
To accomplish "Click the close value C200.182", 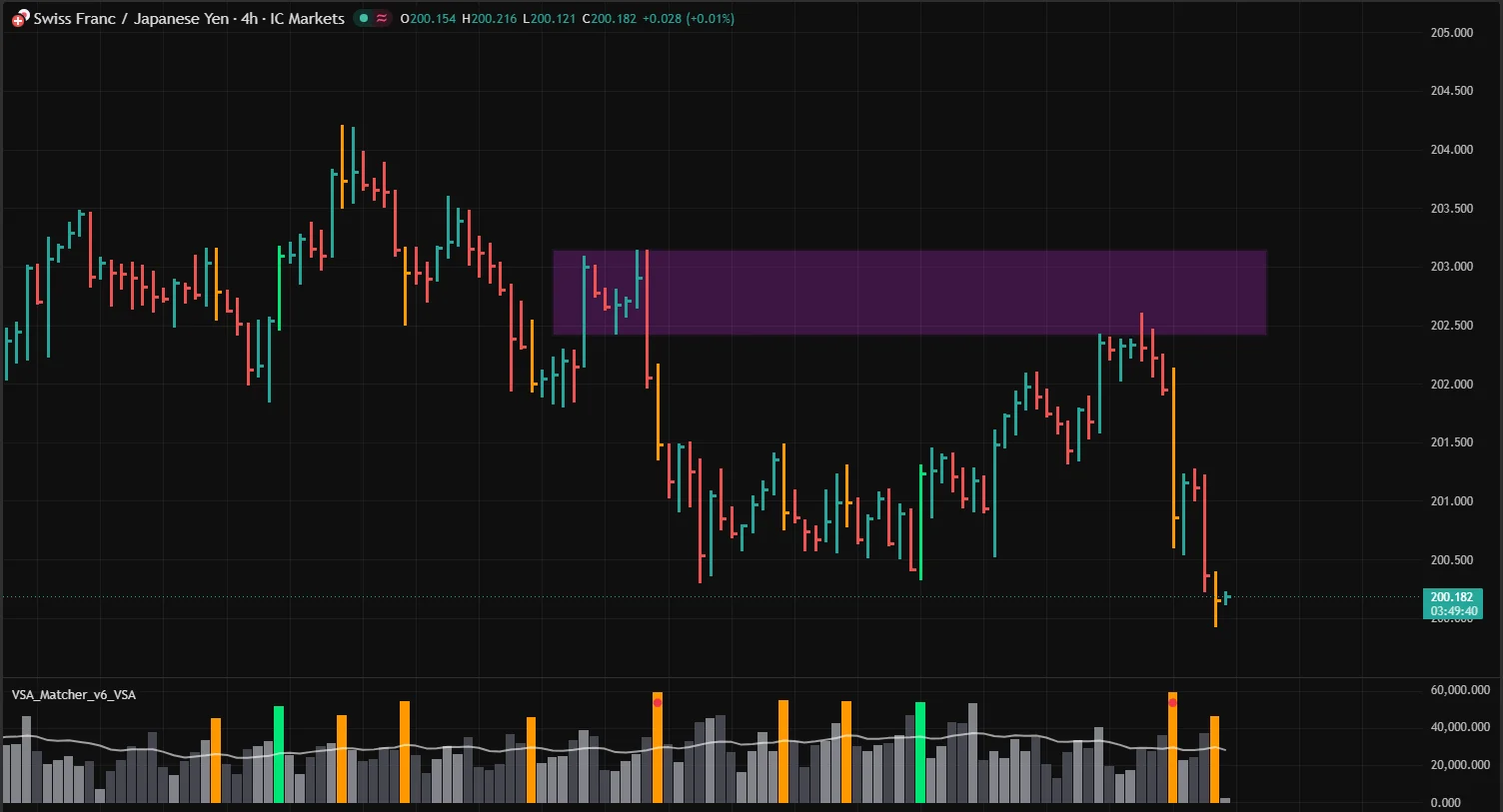I will [x=610, y=19].
